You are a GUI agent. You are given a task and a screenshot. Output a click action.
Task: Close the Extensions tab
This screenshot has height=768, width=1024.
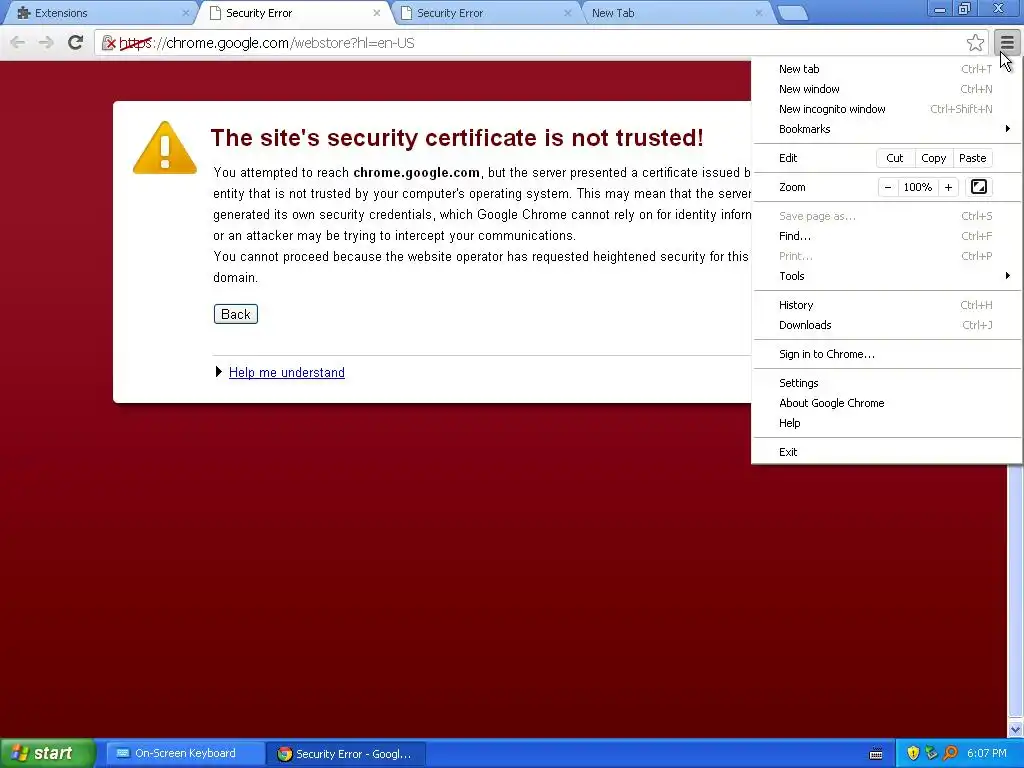point(185,13)
